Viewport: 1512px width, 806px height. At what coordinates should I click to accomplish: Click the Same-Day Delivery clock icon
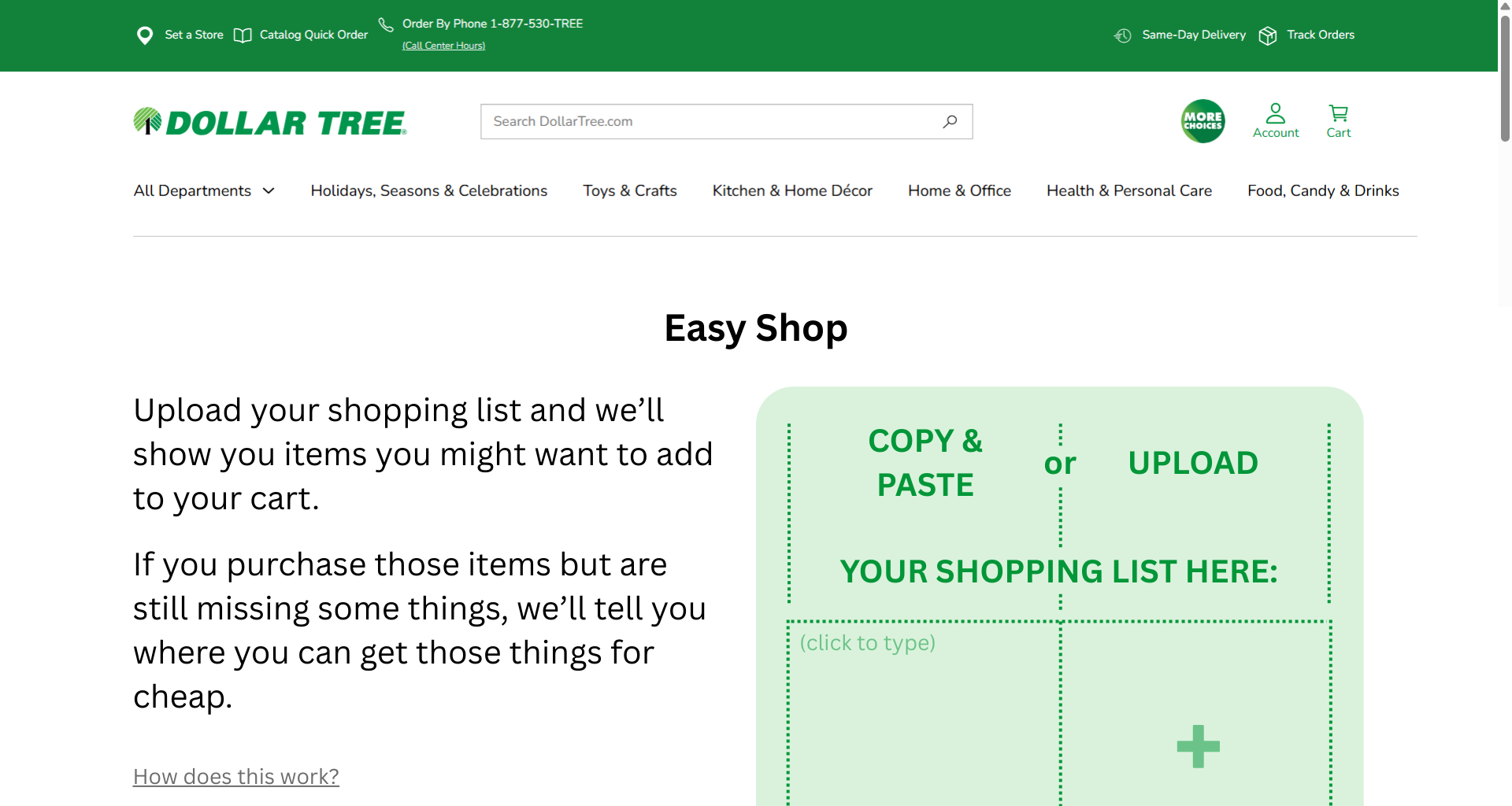tap(1123, 35)
